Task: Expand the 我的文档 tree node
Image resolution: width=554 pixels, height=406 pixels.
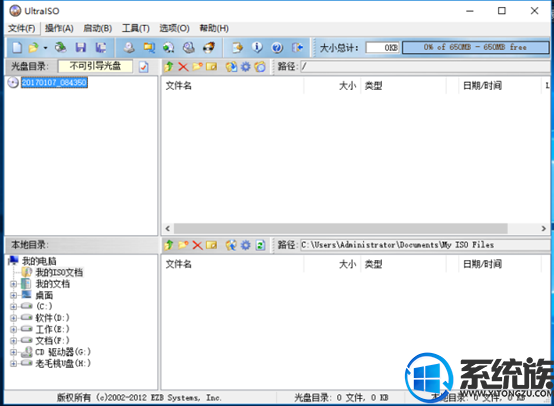Action: (x=13, y=284)
